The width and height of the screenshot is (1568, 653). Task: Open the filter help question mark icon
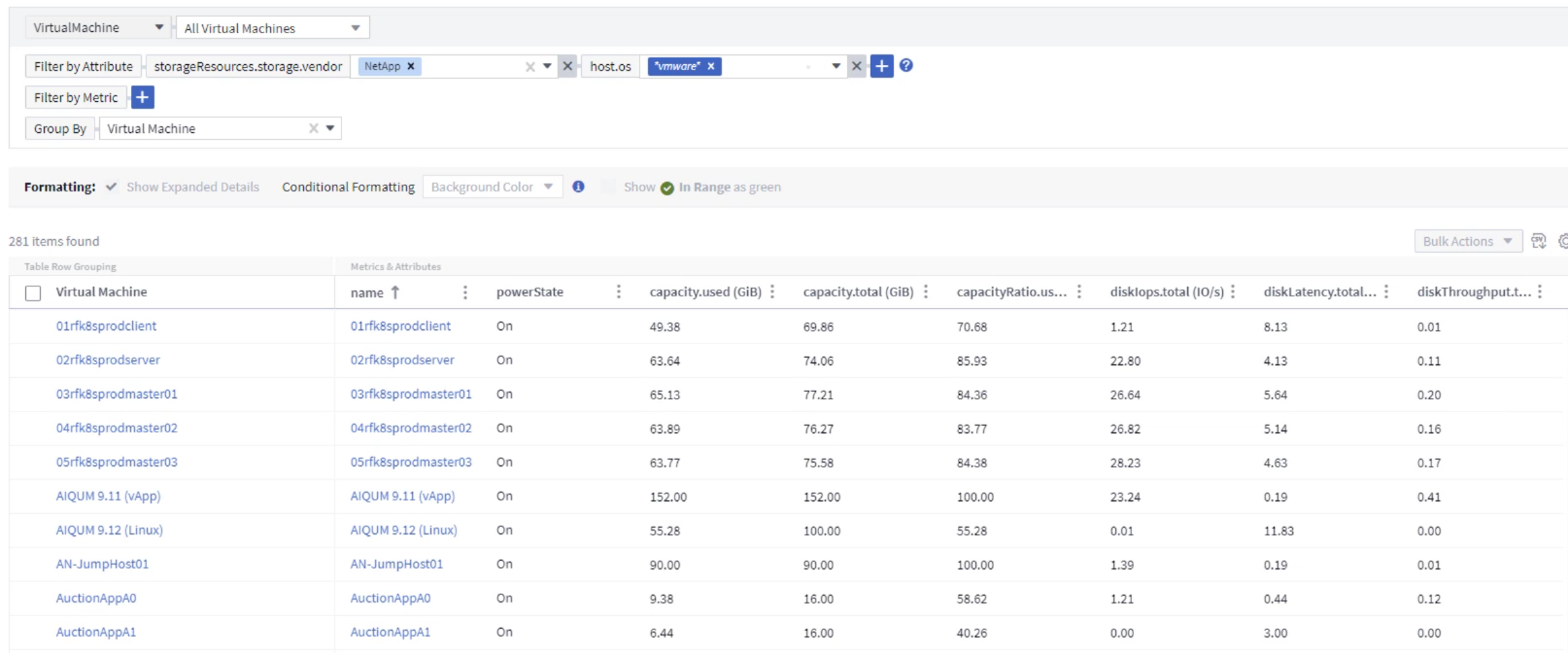(x=905, y=65)
